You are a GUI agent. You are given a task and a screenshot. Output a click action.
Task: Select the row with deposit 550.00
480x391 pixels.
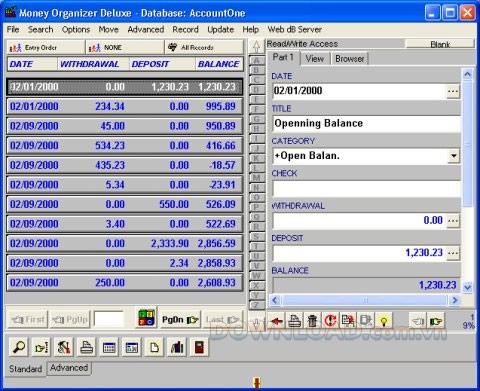124,204
